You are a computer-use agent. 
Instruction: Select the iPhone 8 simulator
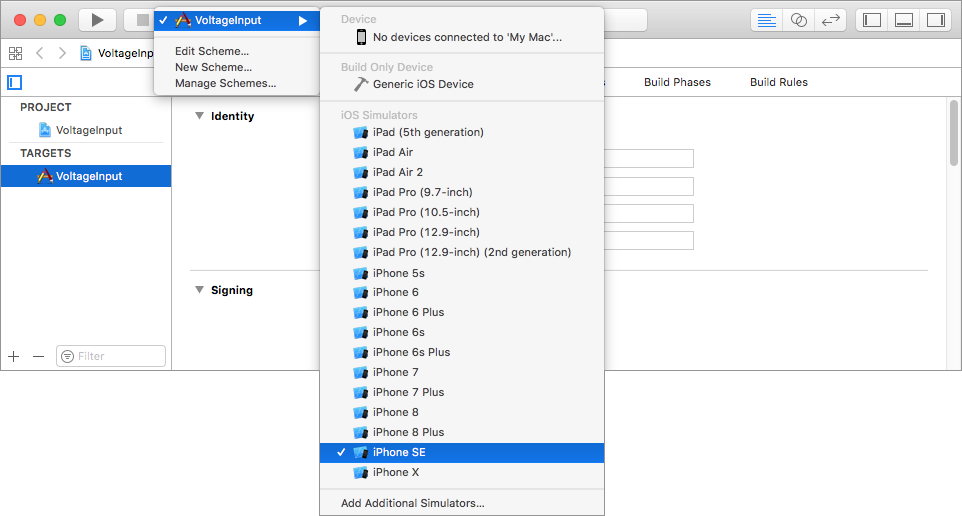462,412
